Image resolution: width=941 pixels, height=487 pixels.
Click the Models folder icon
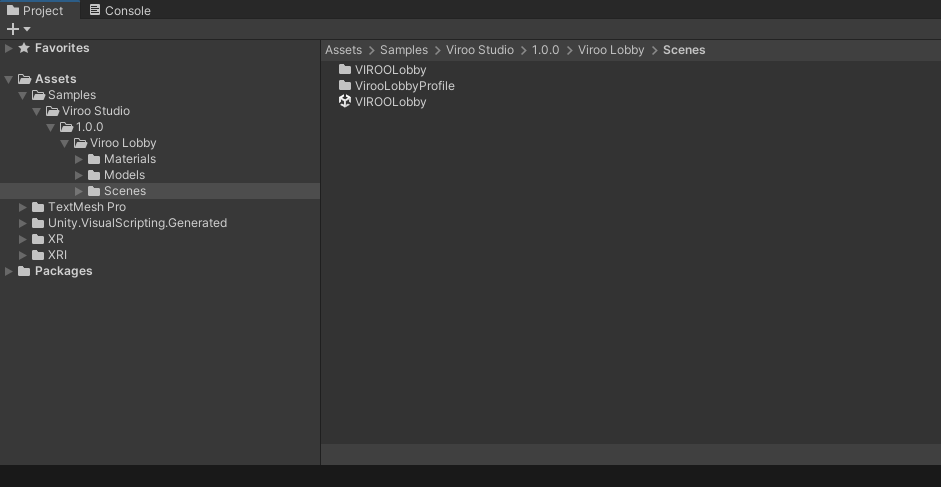(x=94, y=175)
